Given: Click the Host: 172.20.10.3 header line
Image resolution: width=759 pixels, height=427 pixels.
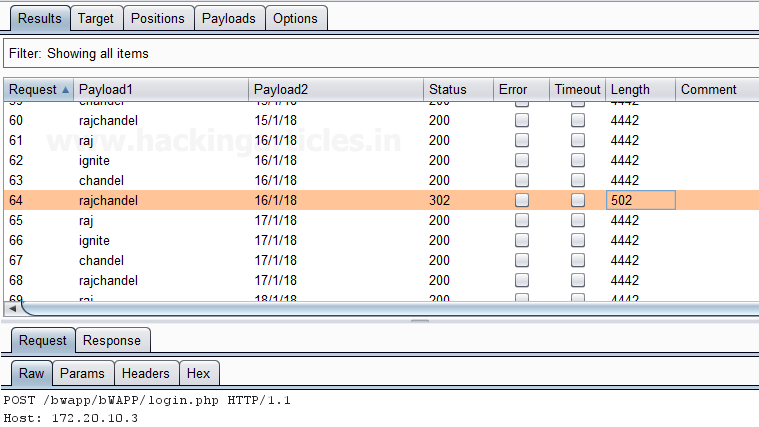Looking at the screenshot, I should tap(71, 418).
